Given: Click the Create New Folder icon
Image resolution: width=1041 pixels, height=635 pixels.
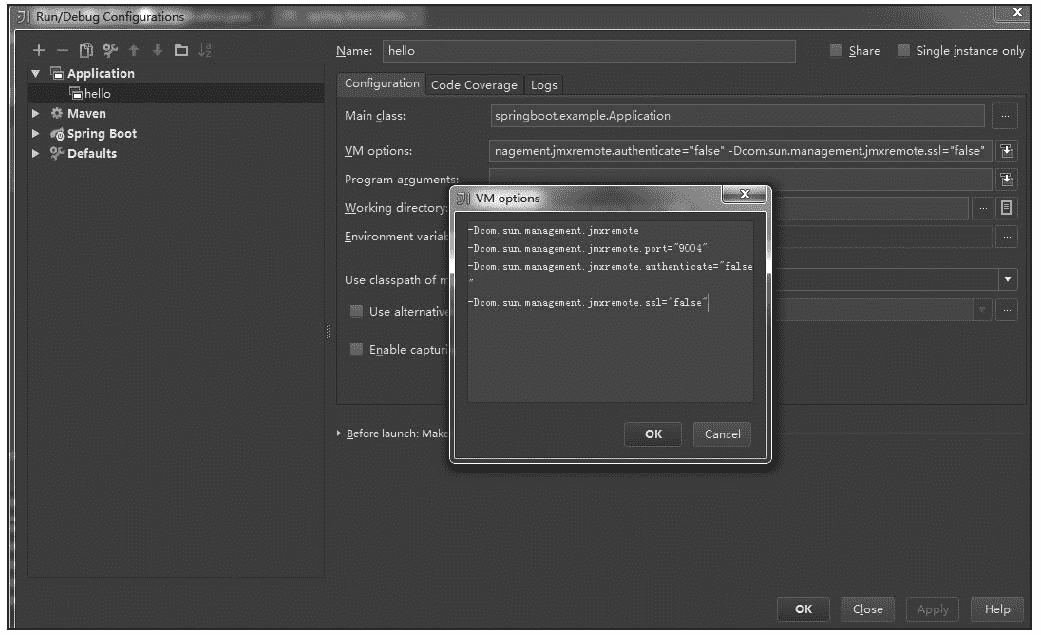Looking at the screenshot, I should tap(181, 51).
